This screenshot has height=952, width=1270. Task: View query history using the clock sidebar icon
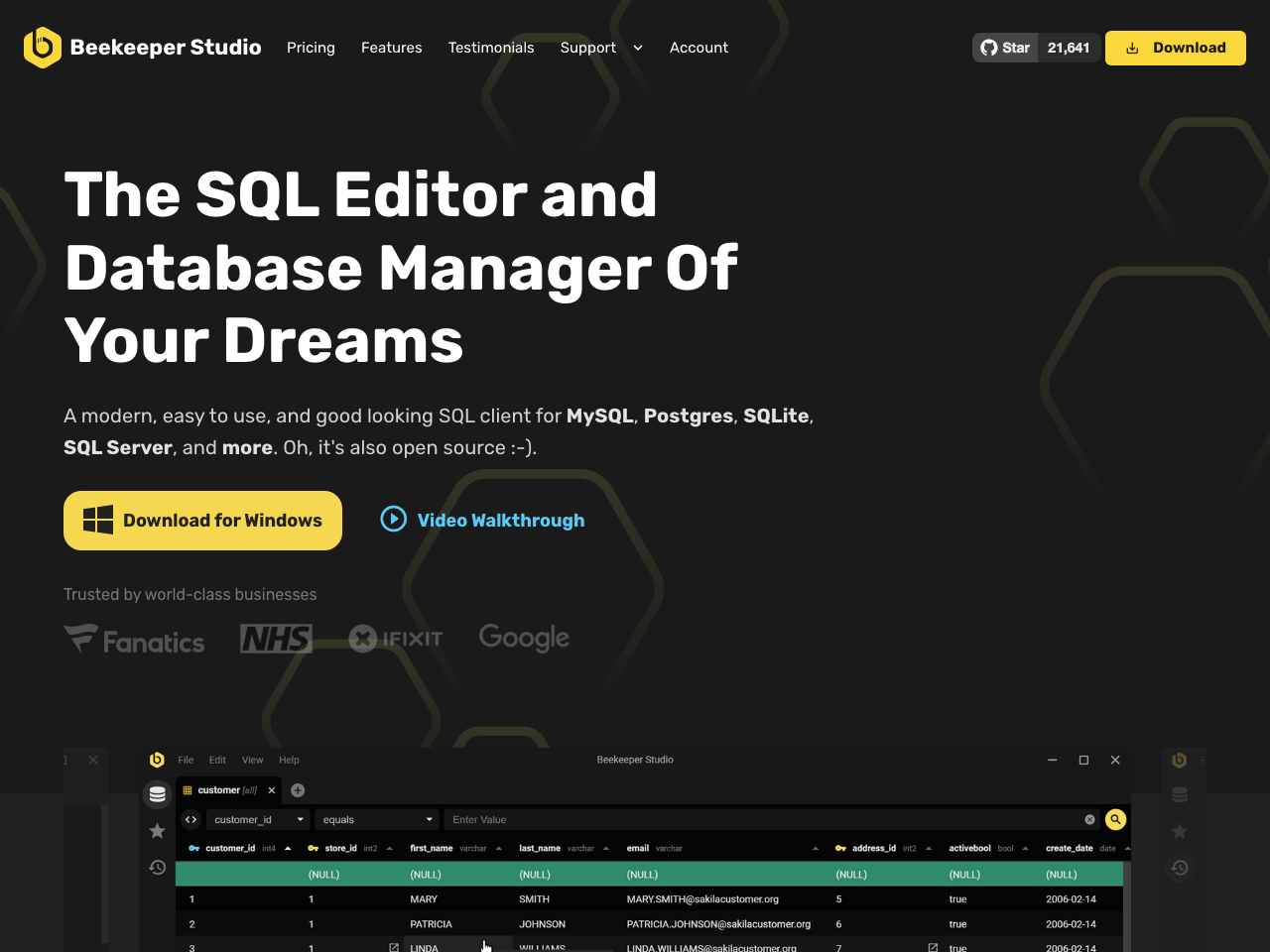pos(157,867)
